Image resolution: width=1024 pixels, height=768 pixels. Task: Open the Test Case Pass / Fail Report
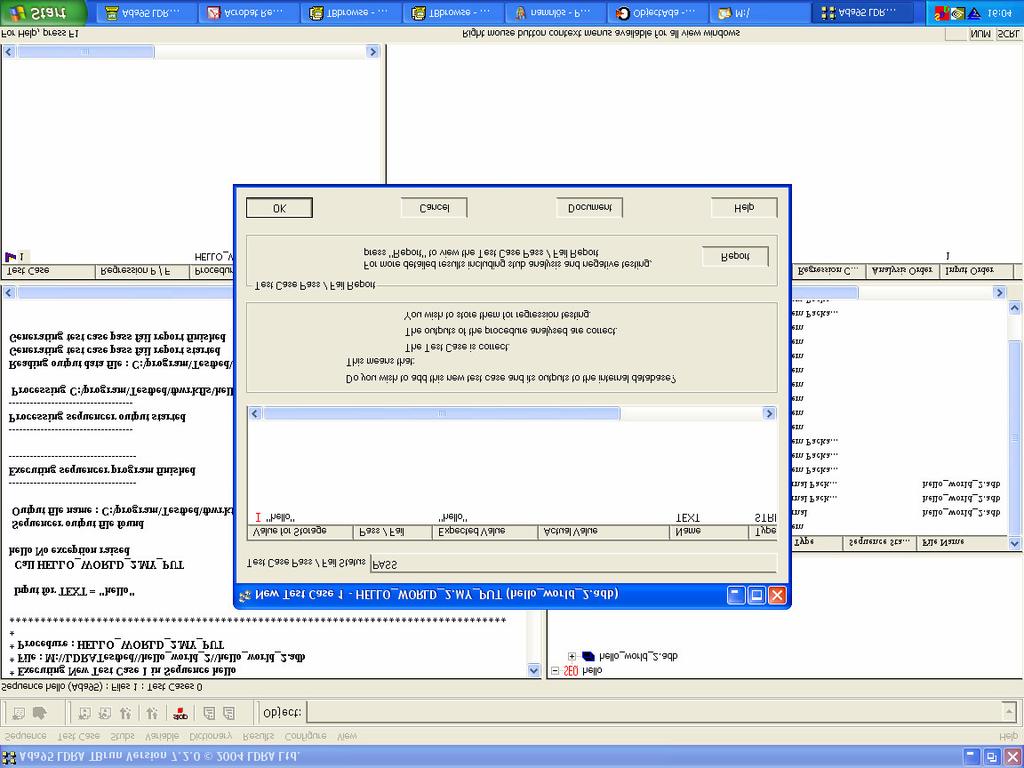tap(735, 256)
